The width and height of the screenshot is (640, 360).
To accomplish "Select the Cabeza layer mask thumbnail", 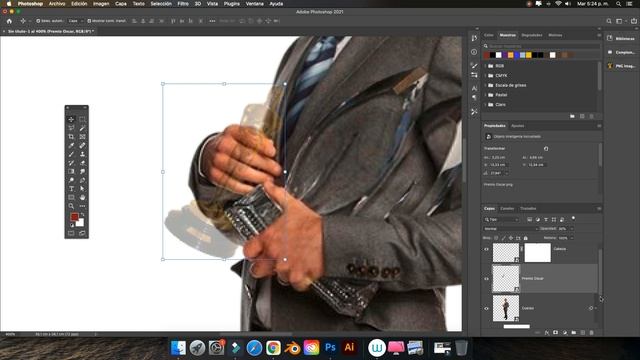I will coord(537,252).
